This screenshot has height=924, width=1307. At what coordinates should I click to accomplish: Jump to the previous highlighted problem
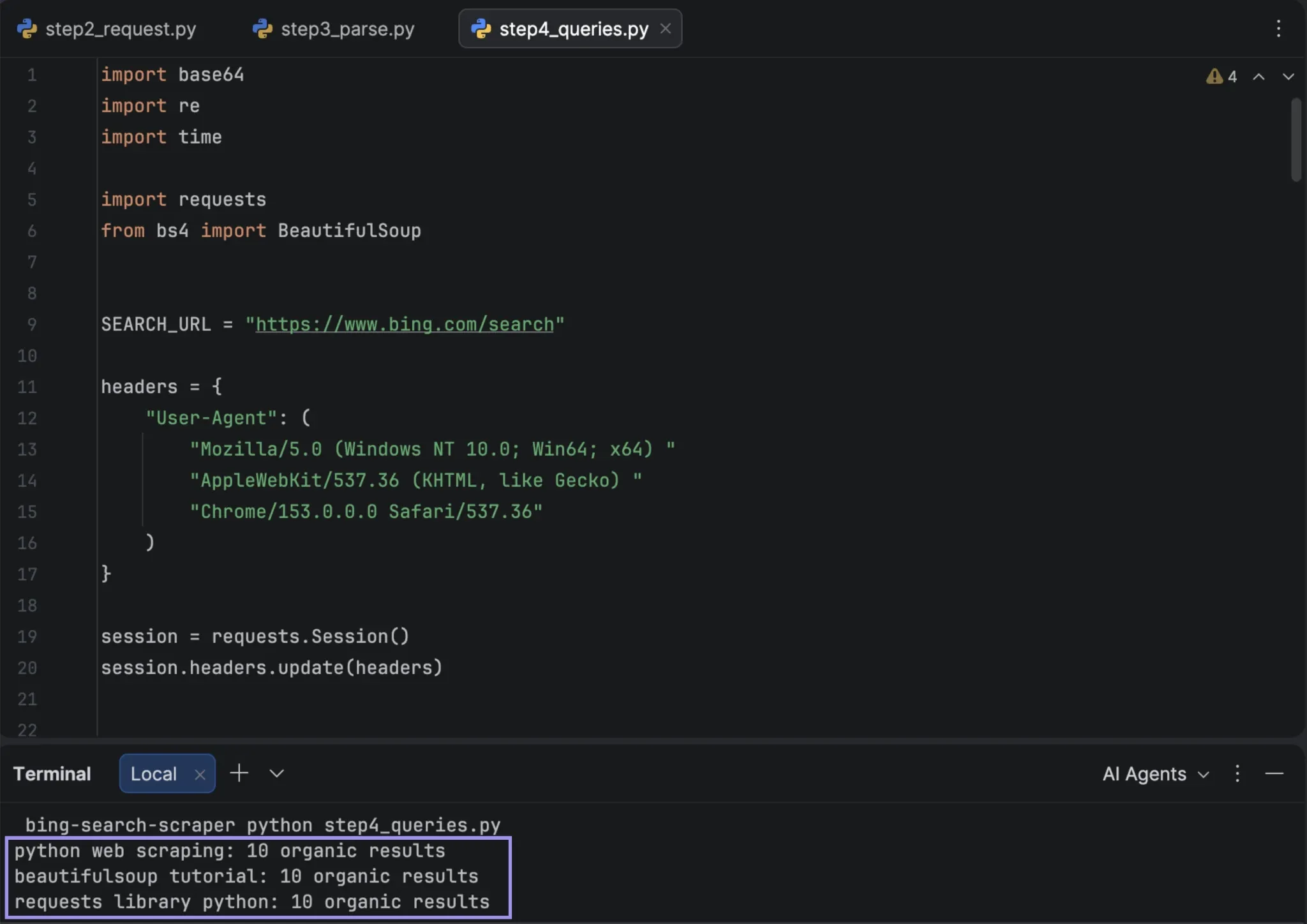coord(1258,77)
